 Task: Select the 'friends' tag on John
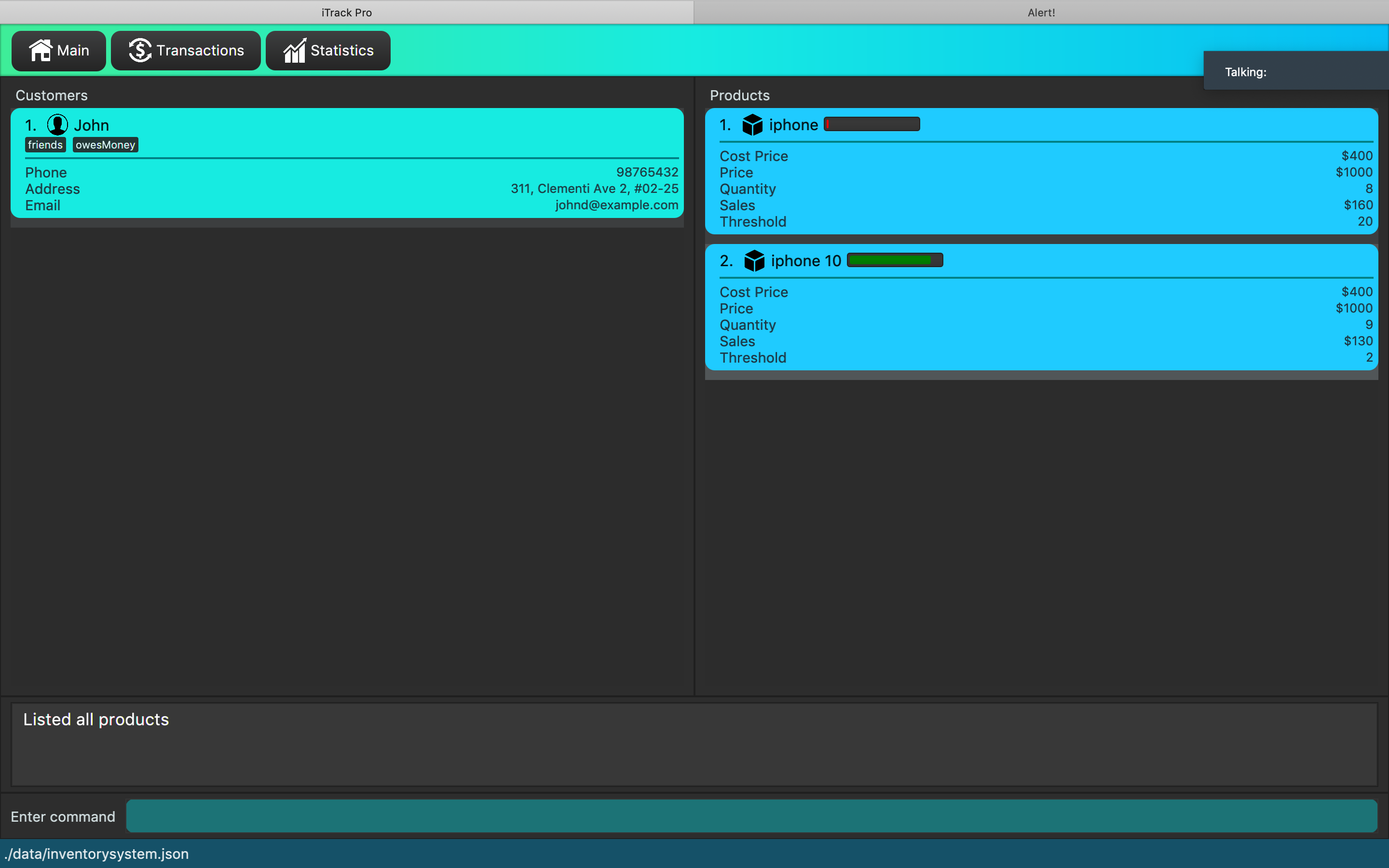[45, 145]
